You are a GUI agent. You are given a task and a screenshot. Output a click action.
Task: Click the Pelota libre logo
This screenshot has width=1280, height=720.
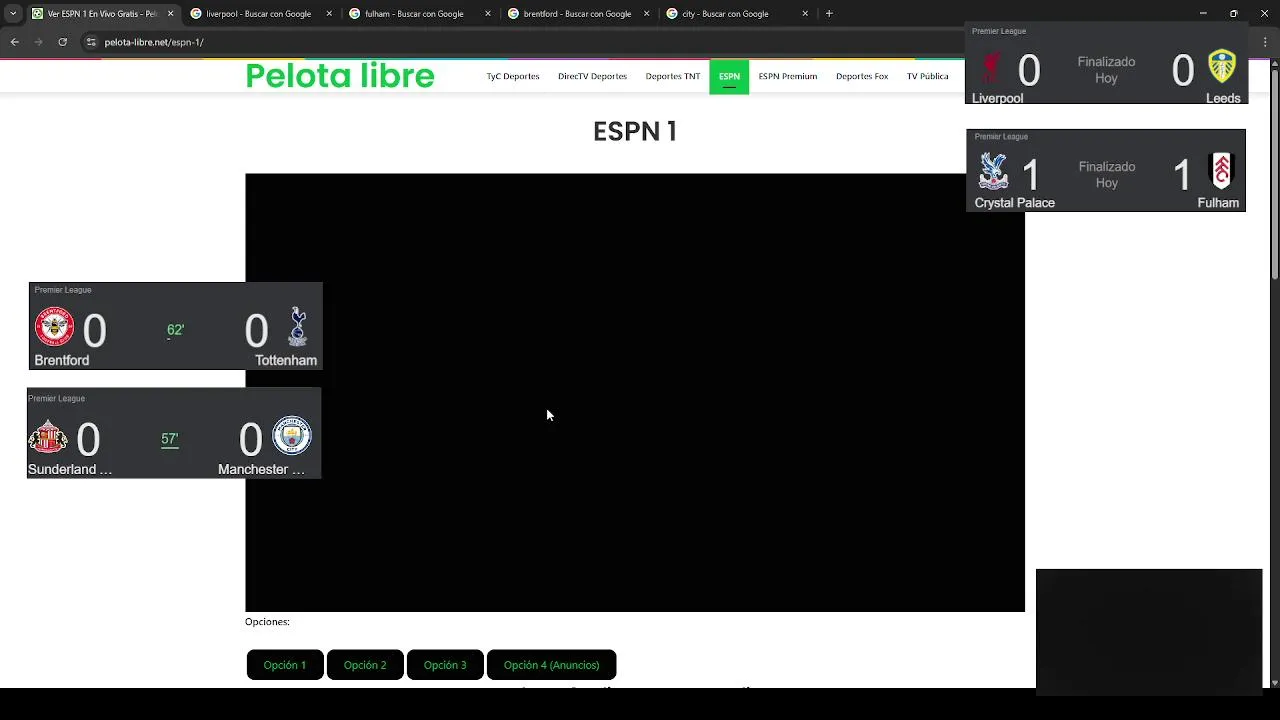pyautogui.click(x=340, y=76)
